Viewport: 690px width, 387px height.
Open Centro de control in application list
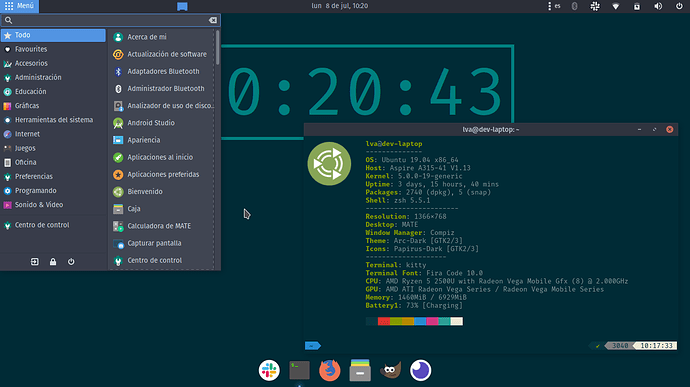tap(162, 260)
